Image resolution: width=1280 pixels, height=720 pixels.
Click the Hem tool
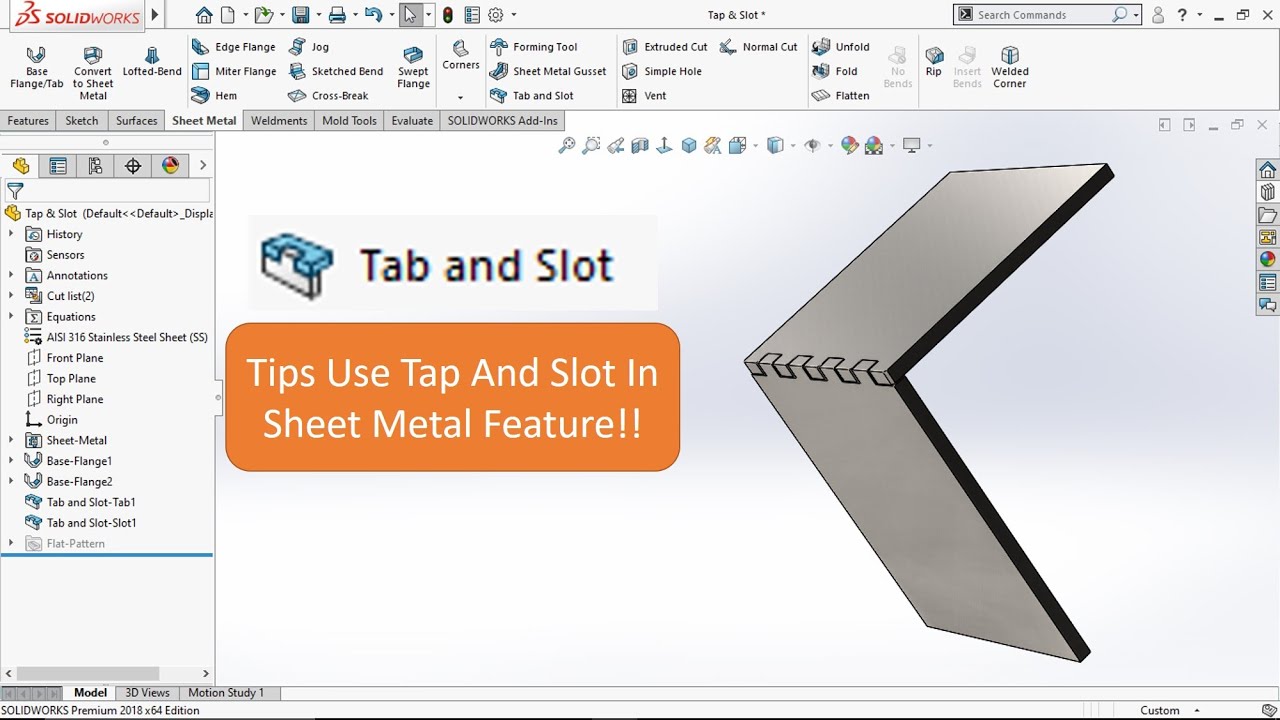215,96
